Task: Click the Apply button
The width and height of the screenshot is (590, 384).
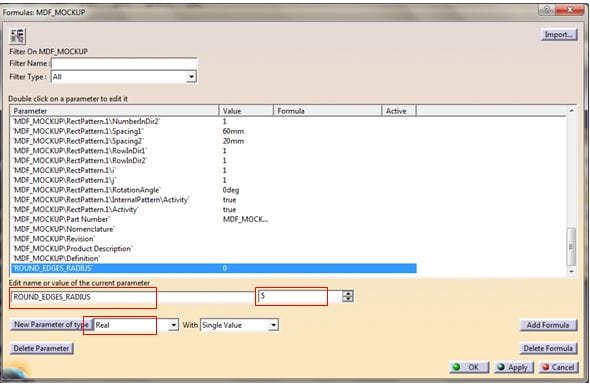Action: pyautogui.click(x=514, y=367)
